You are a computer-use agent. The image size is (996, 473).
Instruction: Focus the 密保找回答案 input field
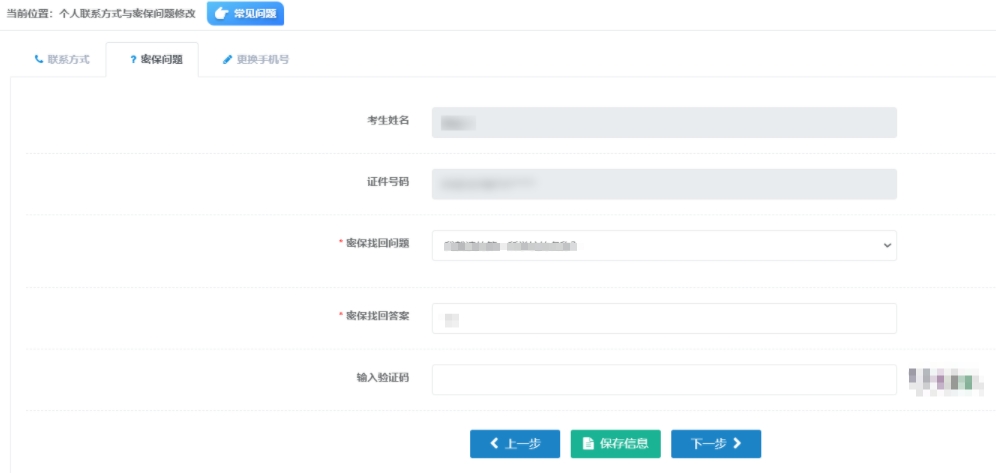click(664, 319)
